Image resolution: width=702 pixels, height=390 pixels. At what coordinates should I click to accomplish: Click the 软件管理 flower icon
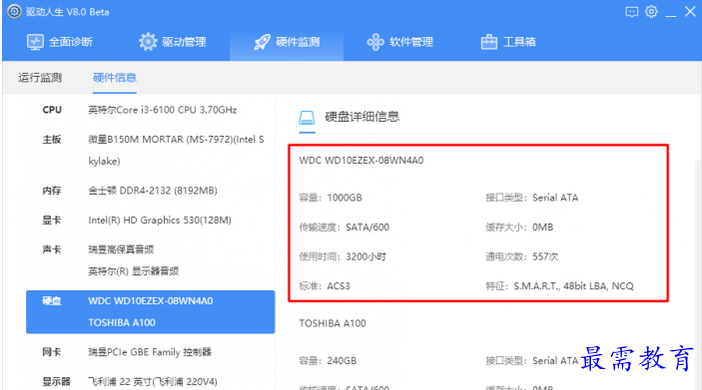(375, 42)
